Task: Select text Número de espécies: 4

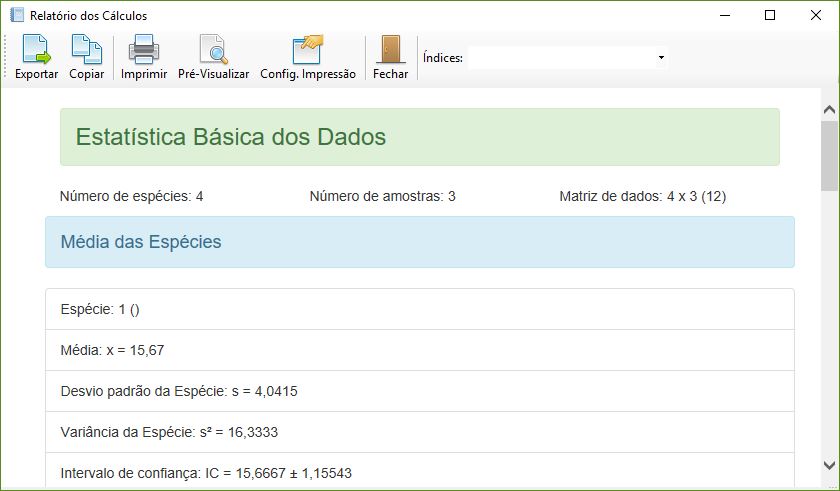Action: pos(131,197)
